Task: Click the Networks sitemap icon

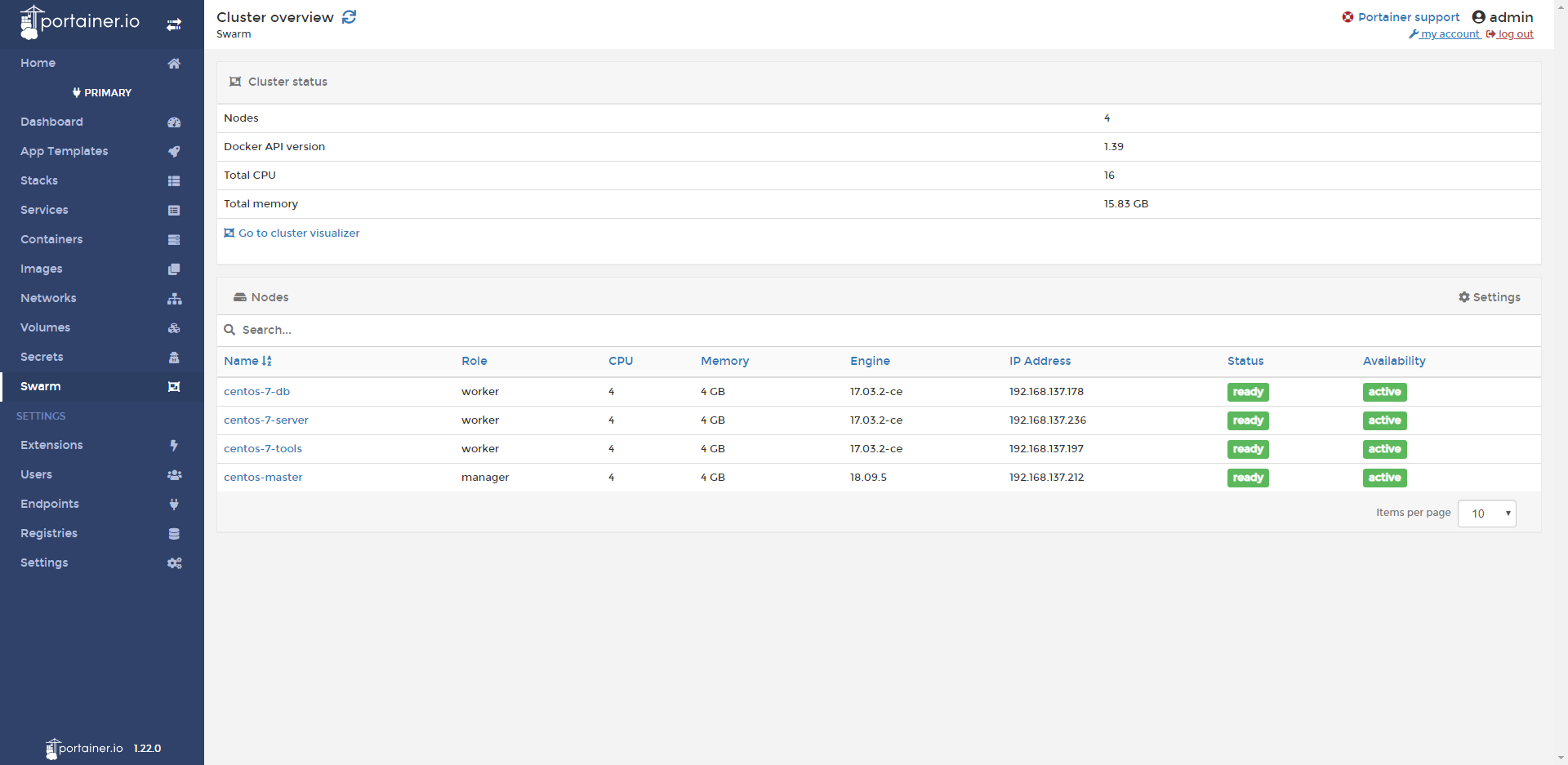Action: [x=174, y=299]
